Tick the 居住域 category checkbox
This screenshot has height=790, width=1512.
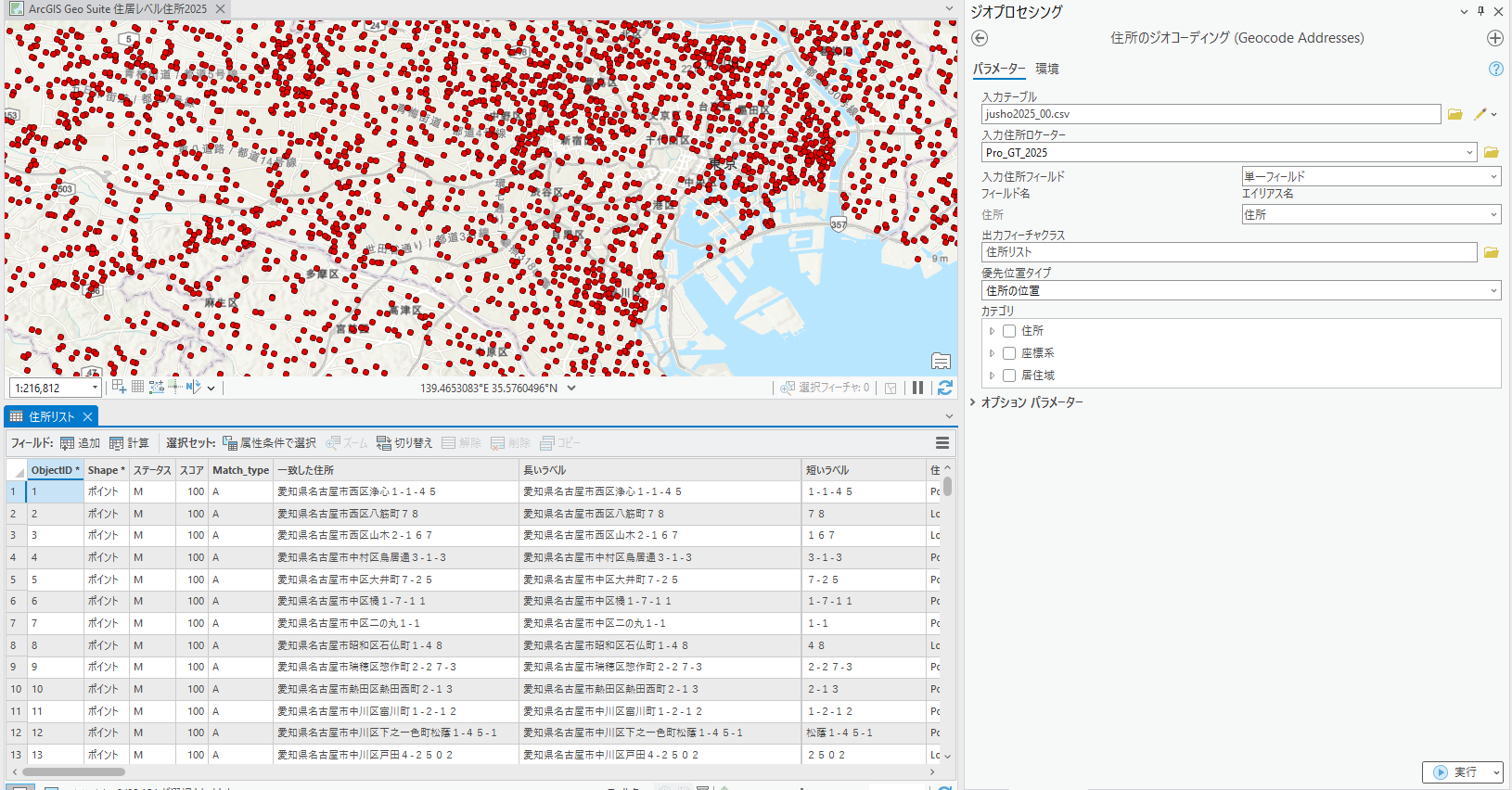[1009, 376]
